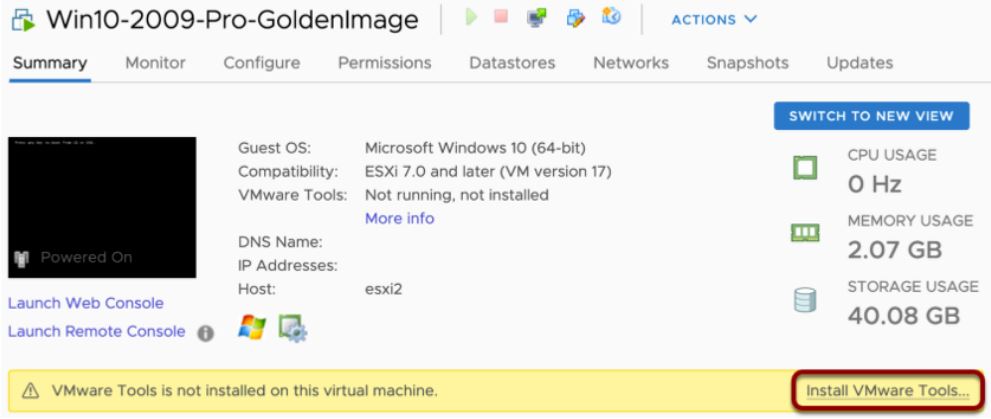The image size is (991, 419).
Task: Select the Datastores tab
Action: click(511, 63)
